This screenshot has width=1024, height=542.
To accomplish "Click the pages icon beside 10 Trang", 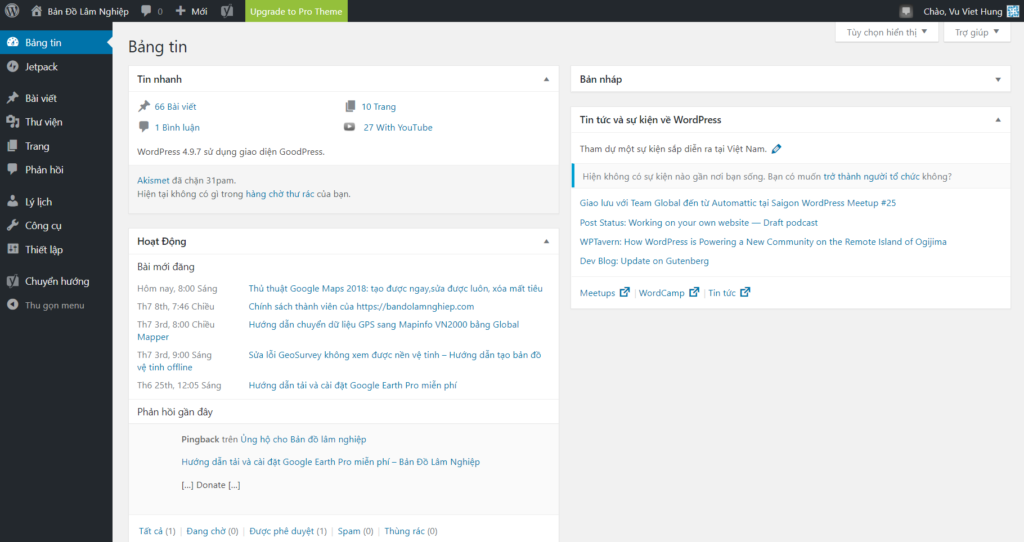I will (x=350, y=106).
